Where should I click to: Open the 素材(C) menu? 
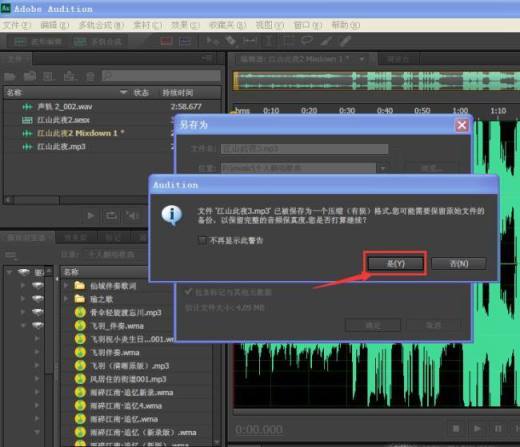click(148, 25)
